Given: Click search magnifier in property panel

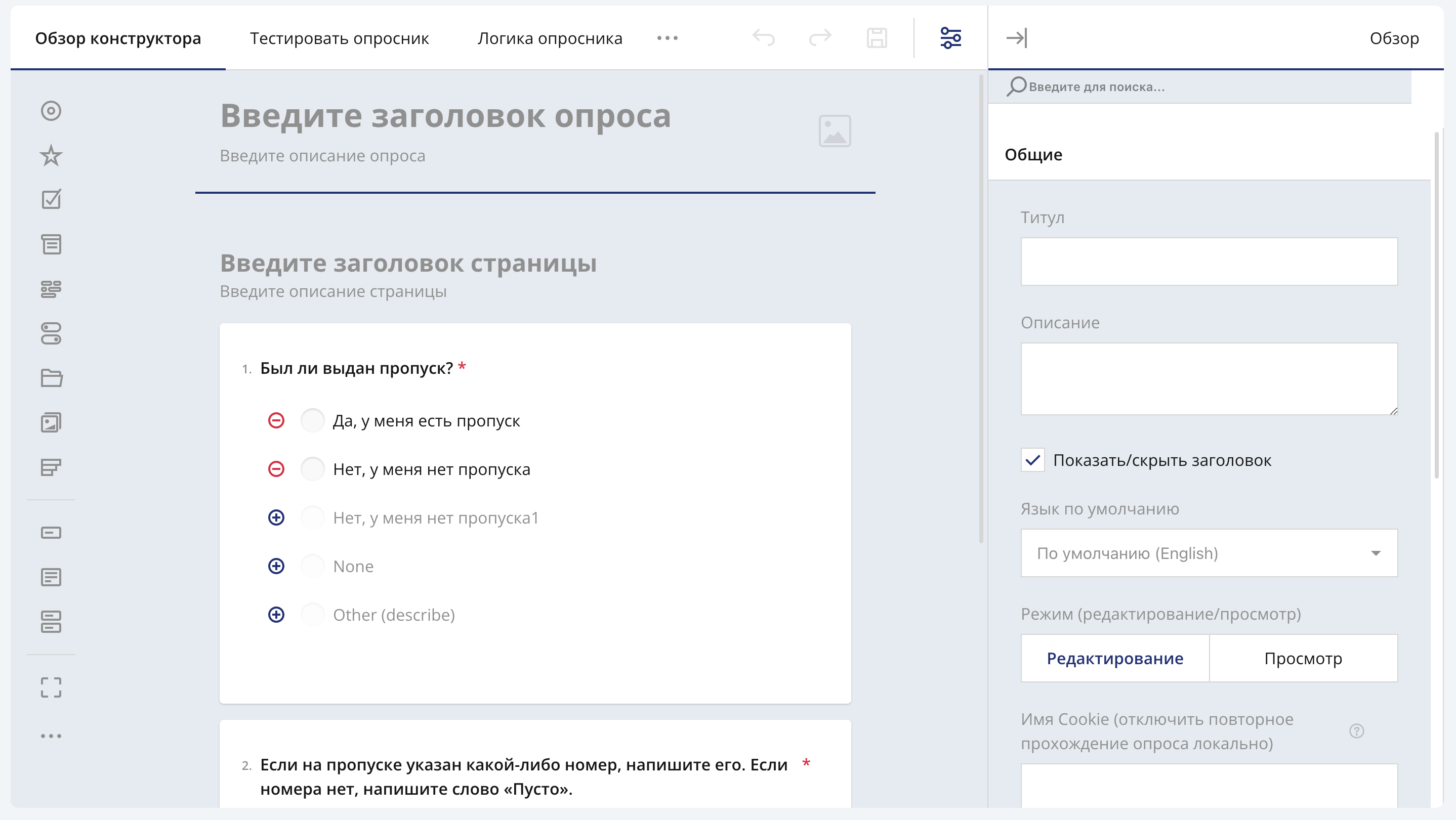Looking at the screenshot, I should coord(1016,87).
